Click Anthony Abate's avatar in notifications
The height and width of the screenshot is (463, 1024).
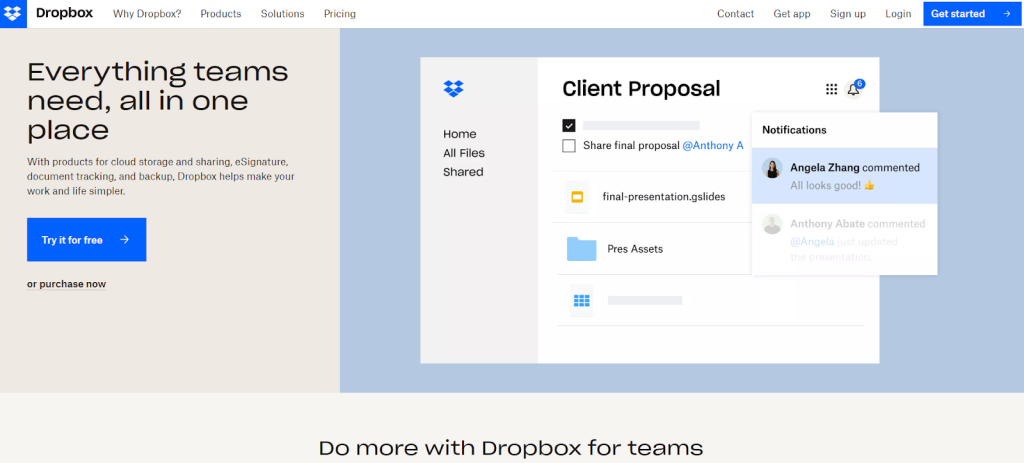(x=773, y=224)
